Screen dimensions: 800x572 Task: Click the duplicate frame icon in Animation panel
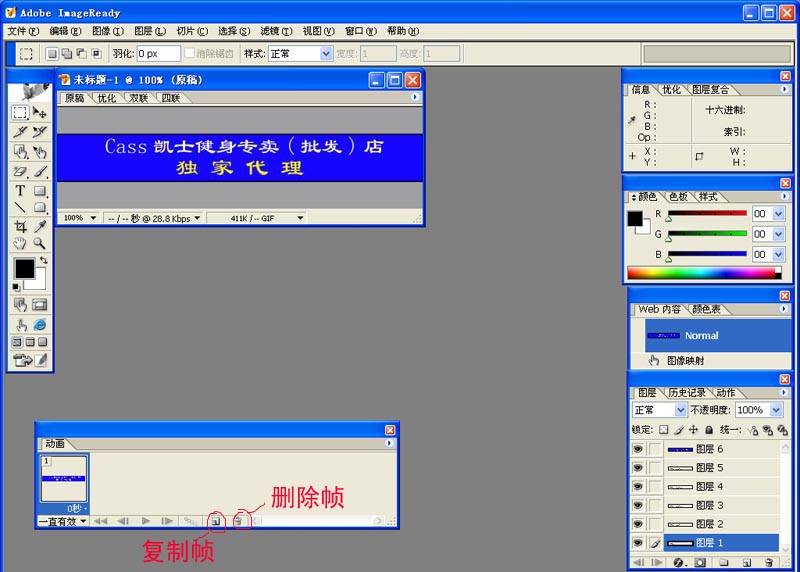216,521
